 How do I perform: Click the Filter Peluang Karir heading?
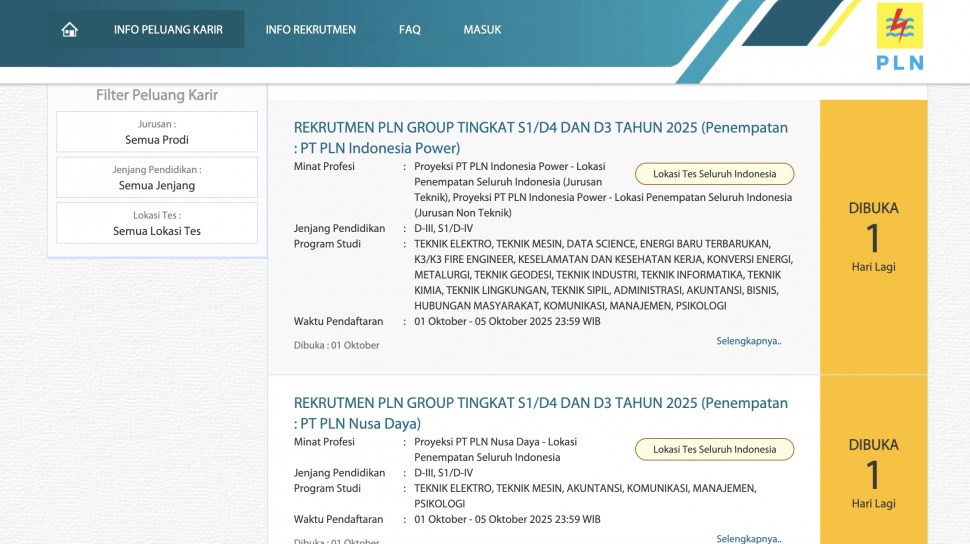(157, 95)
